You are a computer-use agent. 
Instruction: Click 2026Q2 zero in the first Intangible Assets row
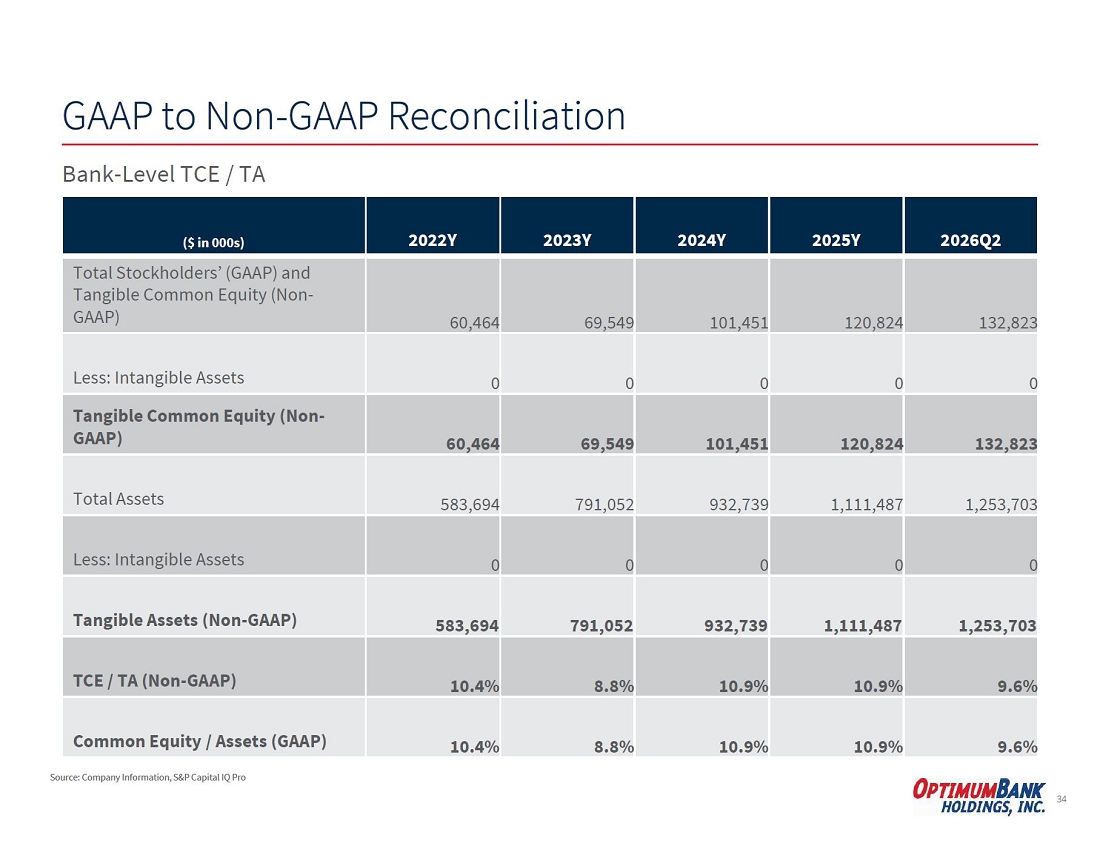[1033, 384]
